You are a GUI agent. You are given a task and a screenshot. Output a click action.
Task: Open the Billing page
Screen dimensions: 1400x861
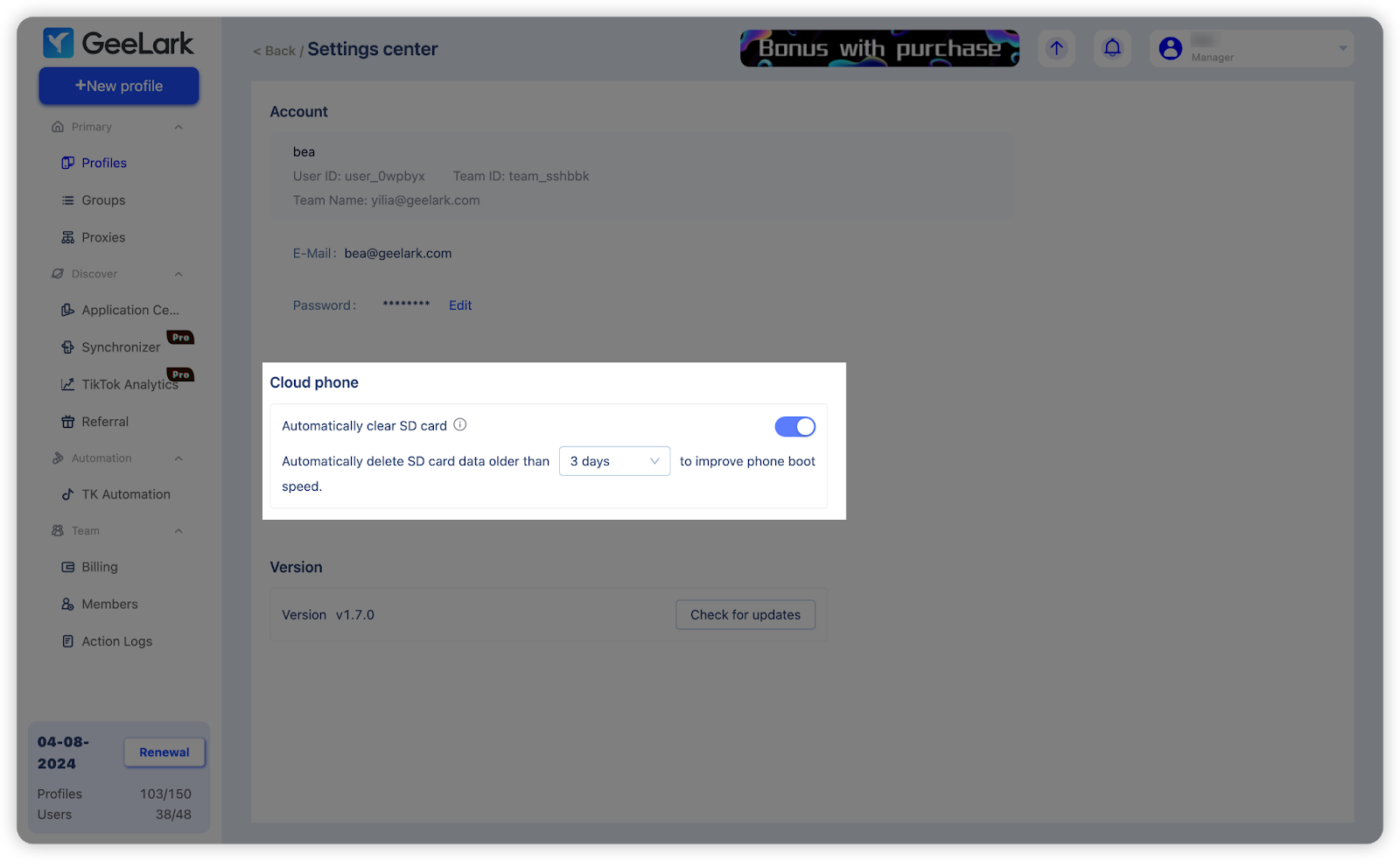[x=100, y=567]
